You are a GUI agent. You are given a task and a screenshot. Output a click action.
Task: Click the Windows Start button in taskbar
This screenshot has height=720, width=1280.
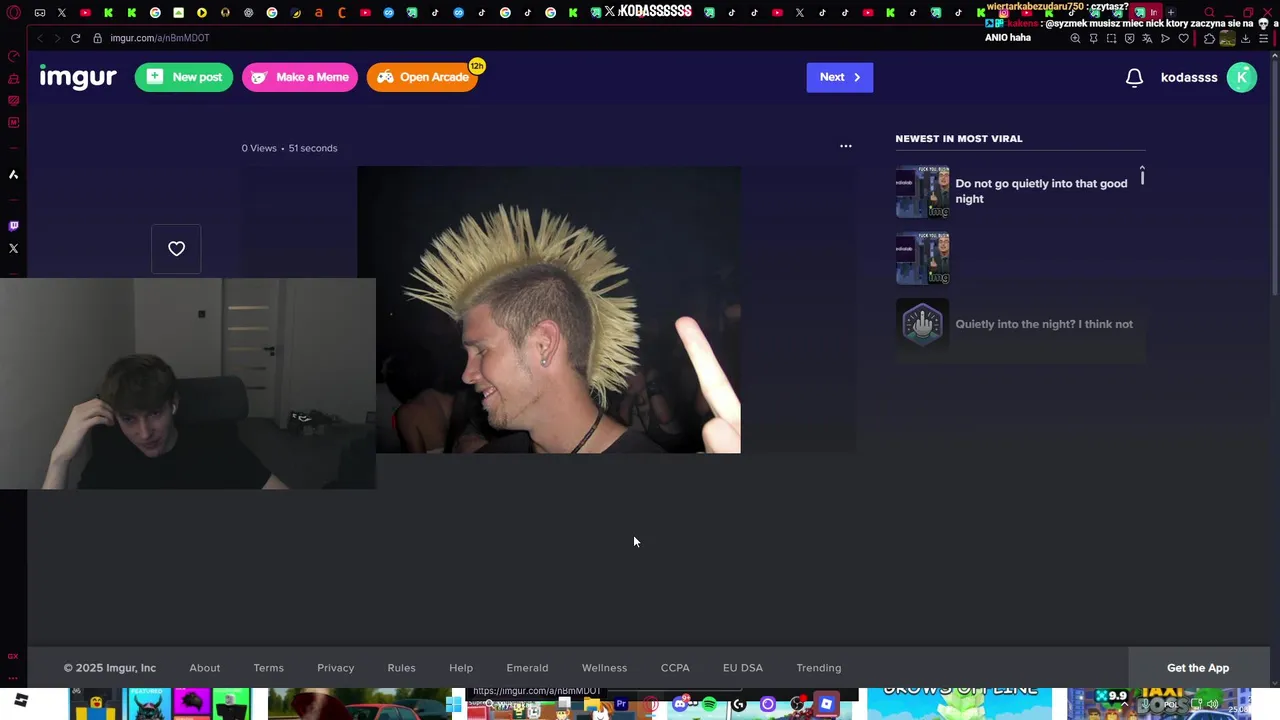(454, 705)
